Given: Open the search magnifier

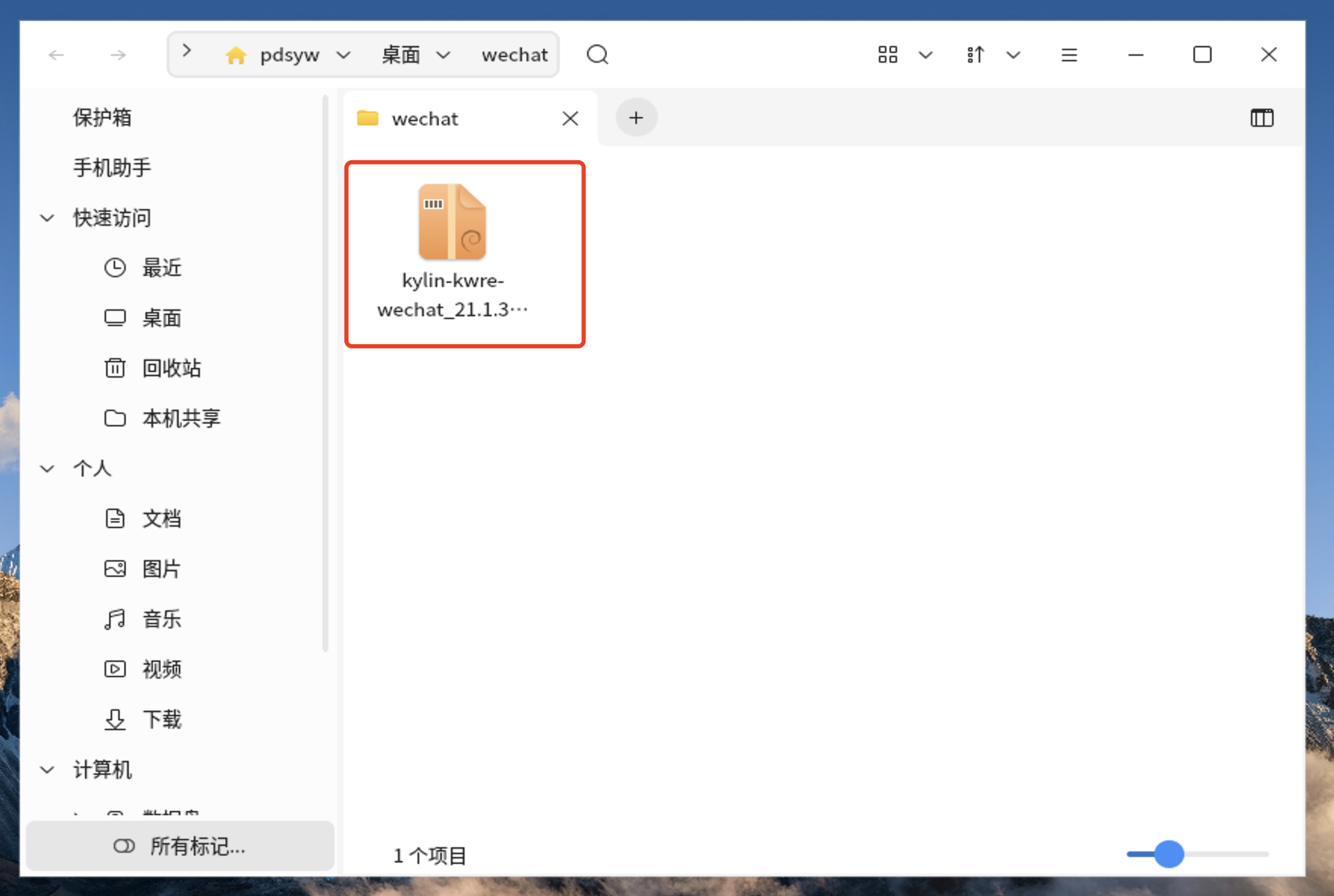Looking at the screenshot, I should (597, 54).
